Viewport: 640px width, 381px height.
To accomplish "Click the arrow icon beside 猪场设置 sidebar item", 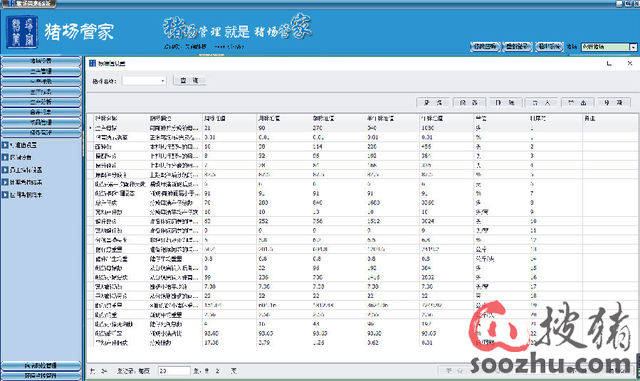I will click(x=5, y=145).
